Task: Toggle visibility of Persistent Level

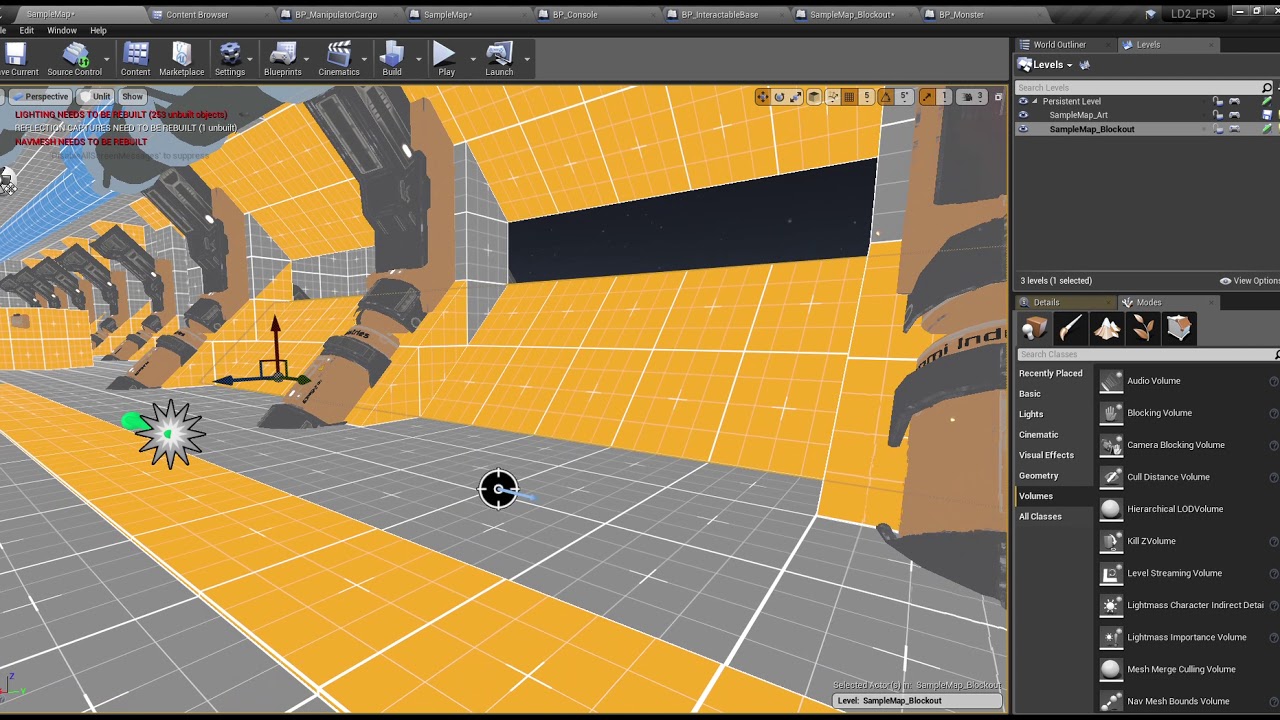Action: pos(1023,101)
